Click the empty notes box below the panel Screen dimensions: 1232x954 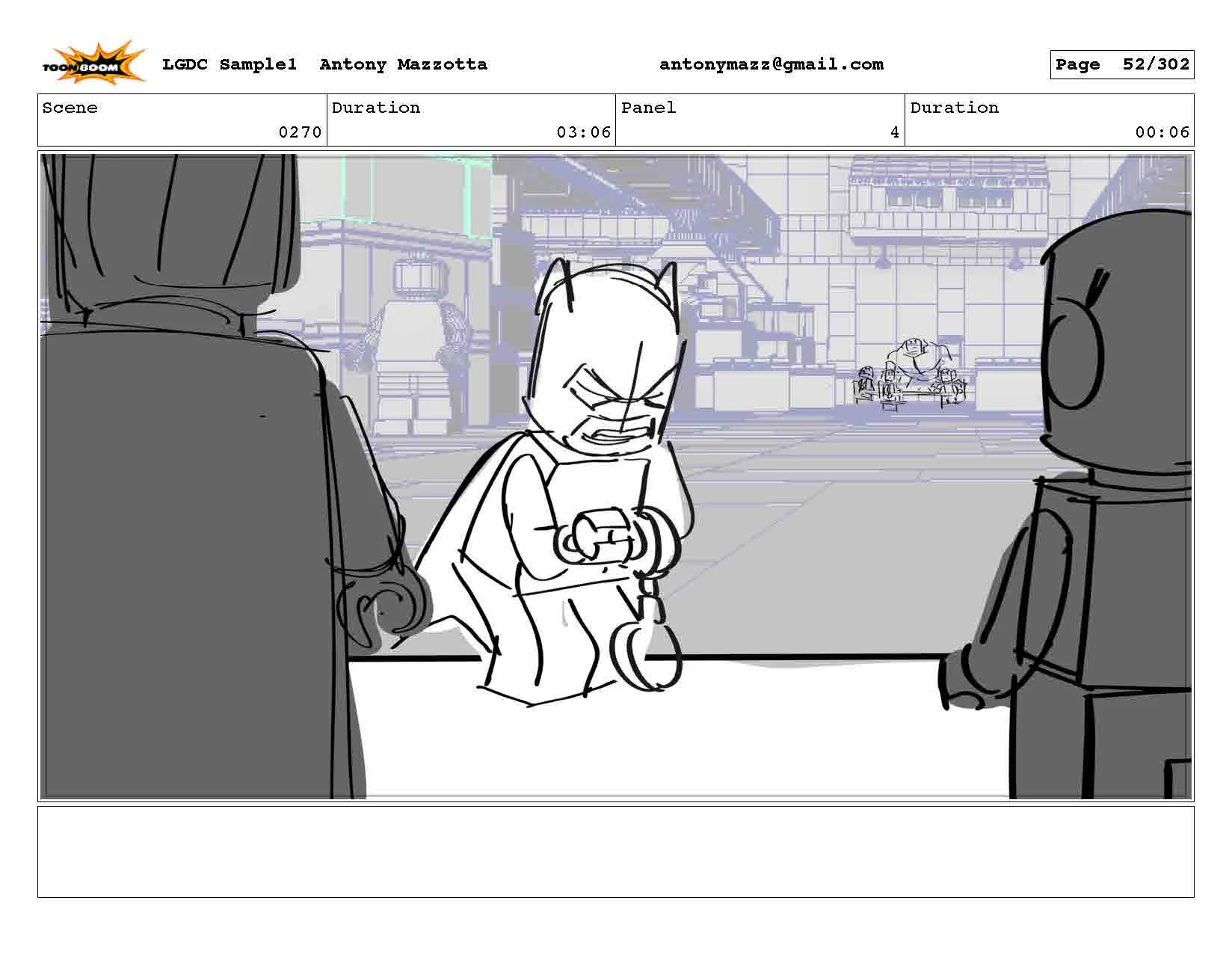click(x=615, y=852)
